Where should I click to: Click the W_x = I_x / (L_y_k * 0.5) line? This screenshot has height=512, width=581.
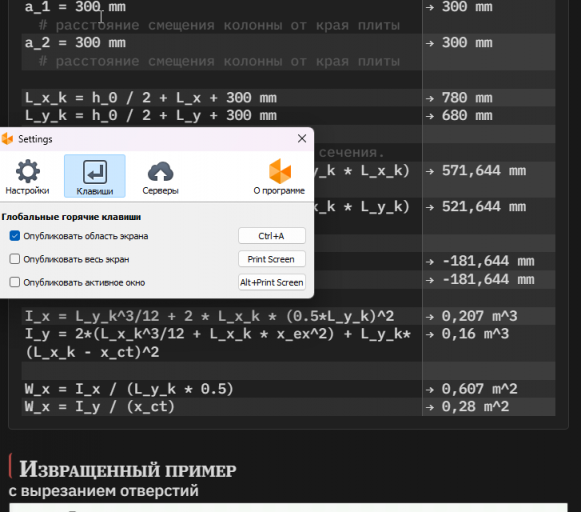(129, 389)
